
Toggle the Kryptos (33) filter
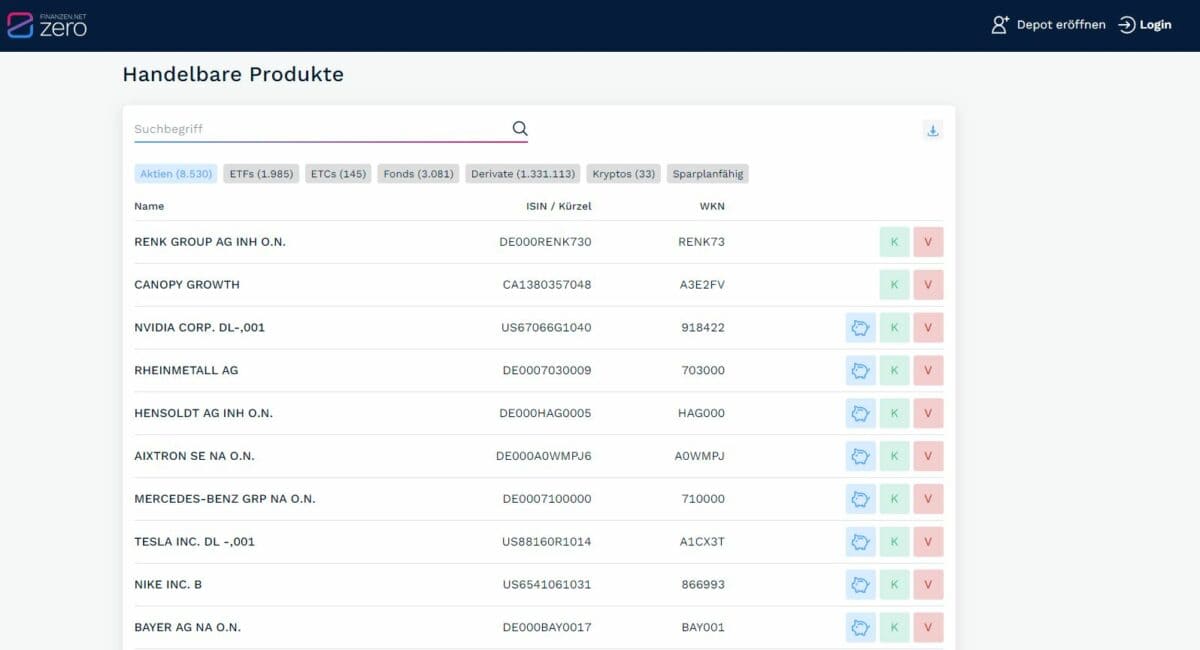click(623, 173)
